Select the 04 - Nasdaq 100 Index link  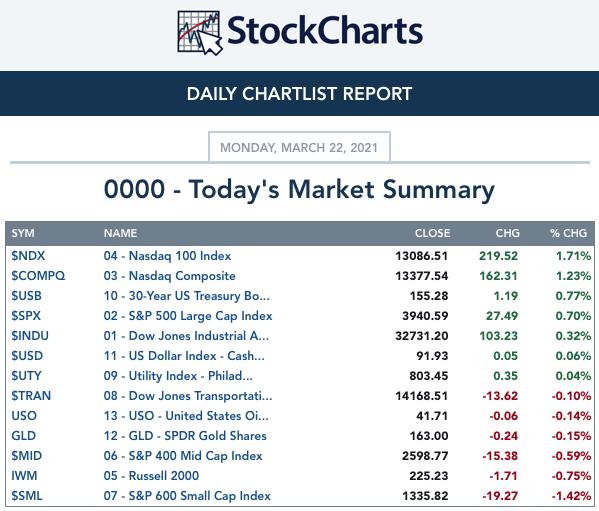[167, 256]
